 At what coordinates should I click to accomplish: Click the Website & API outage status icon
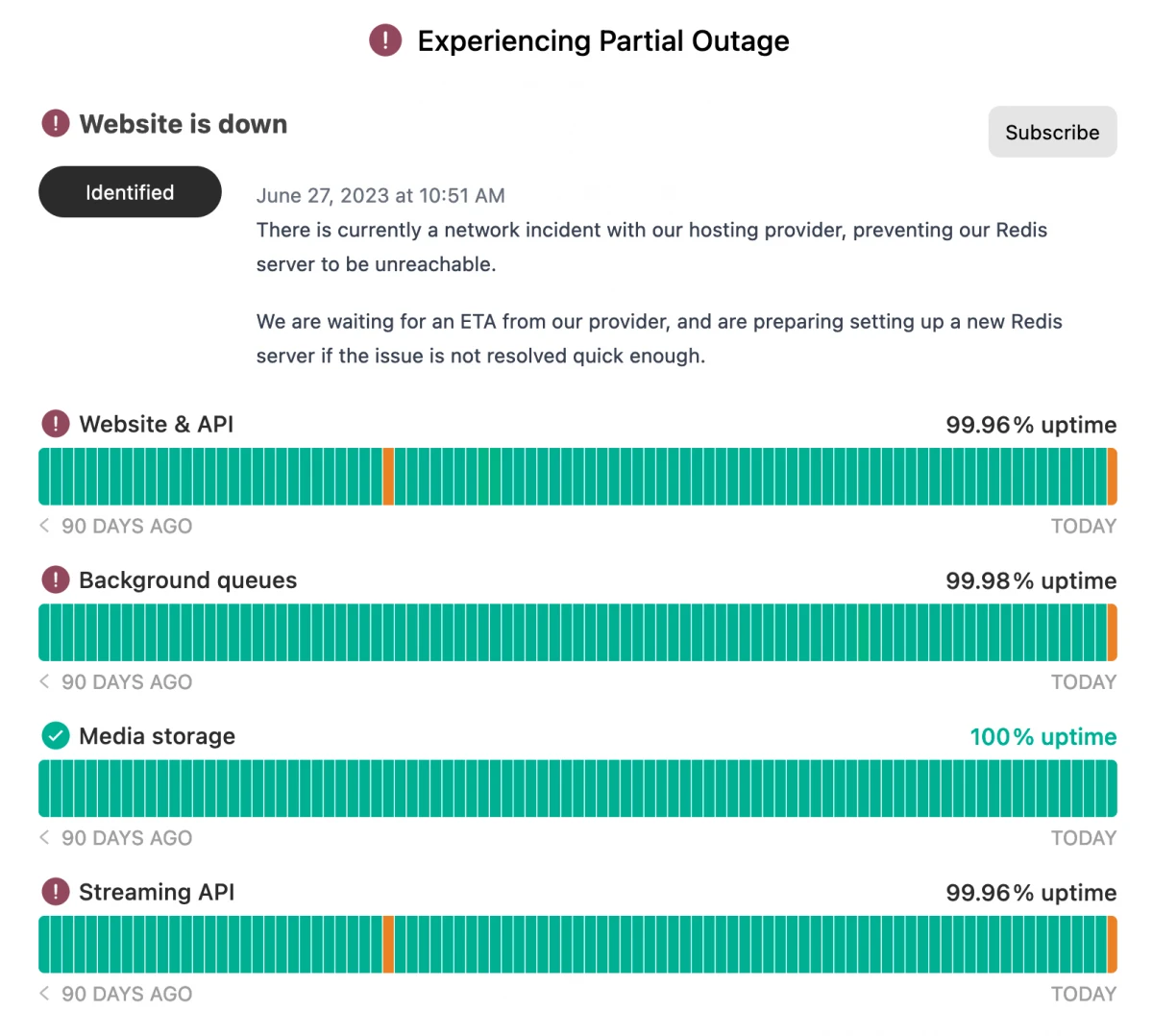(x=56, y=424)
